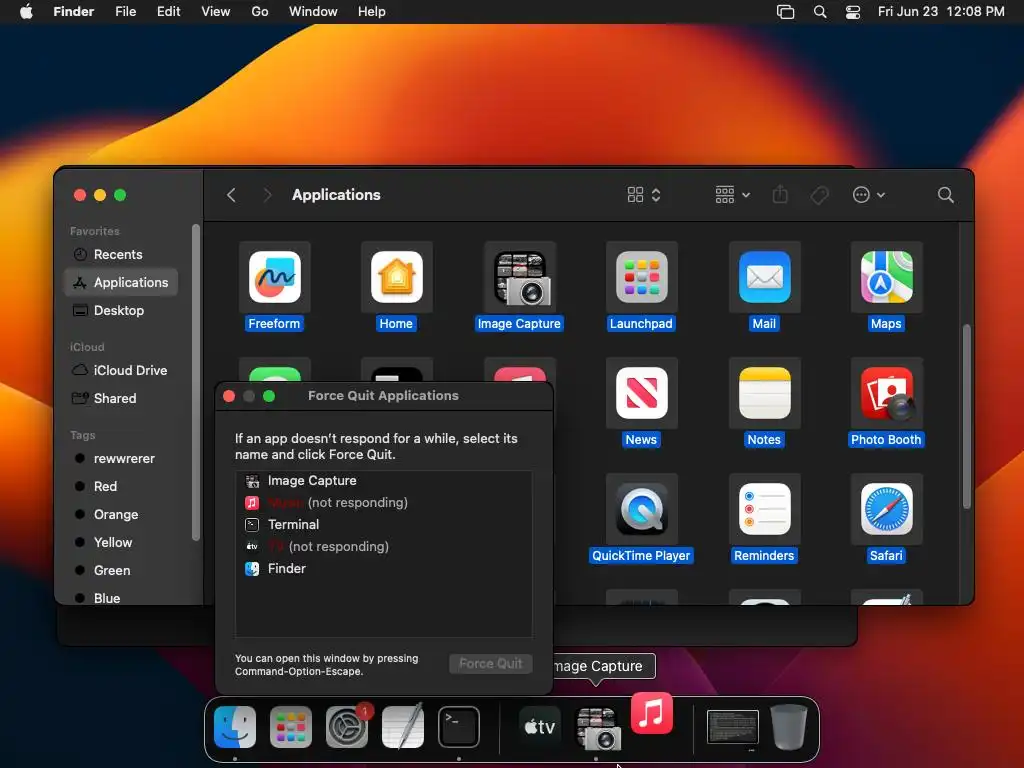The width and height of the screenshot is (1024, 768).
Task: Open the Apple menu
Action: [26, 12]
